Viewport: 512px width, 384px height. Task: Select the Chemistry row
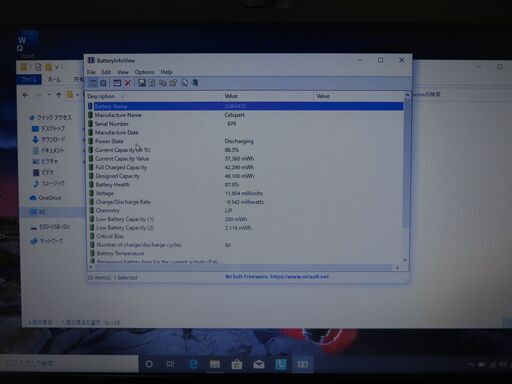pos(245,211)
